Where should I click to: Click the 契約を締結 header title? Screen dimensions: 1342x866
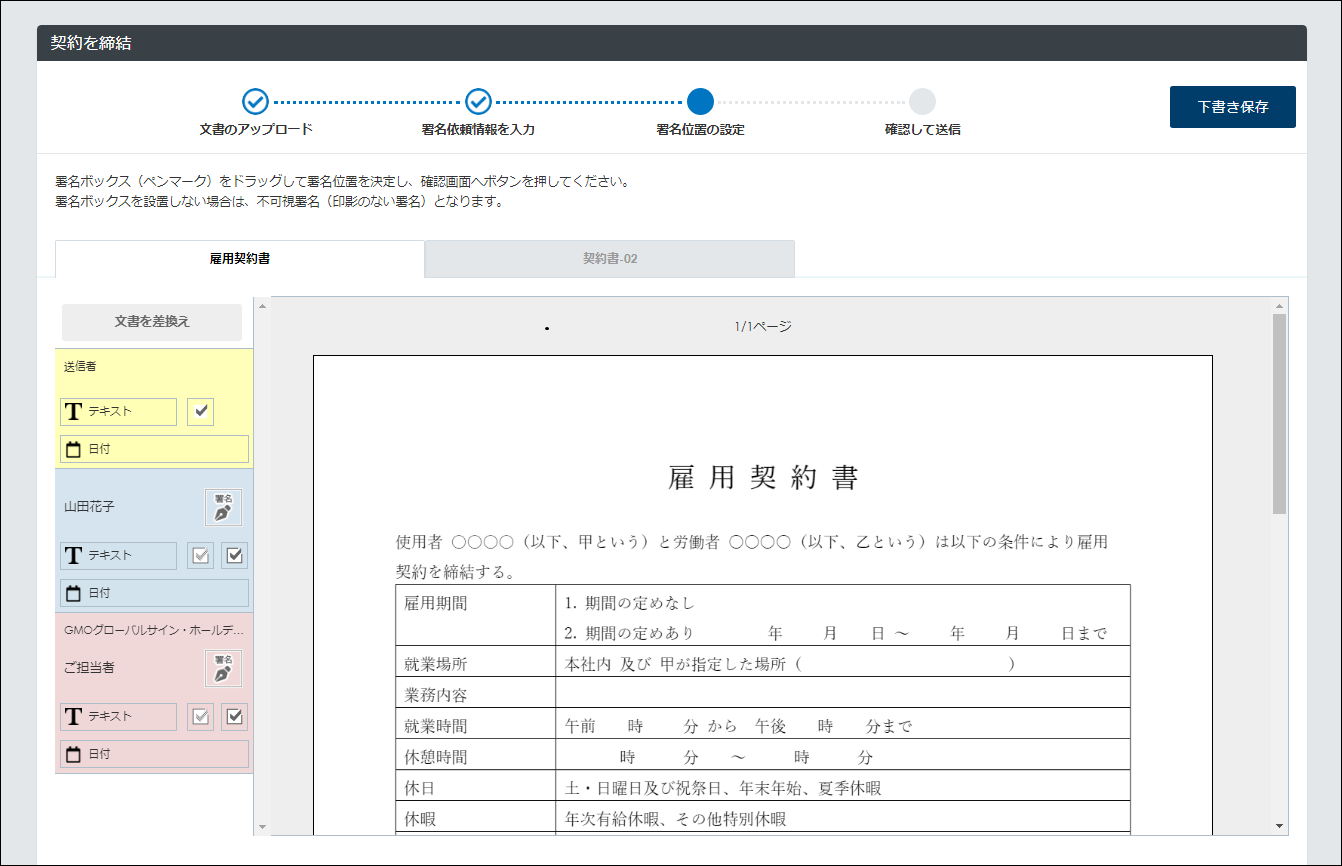click(91, 43)
